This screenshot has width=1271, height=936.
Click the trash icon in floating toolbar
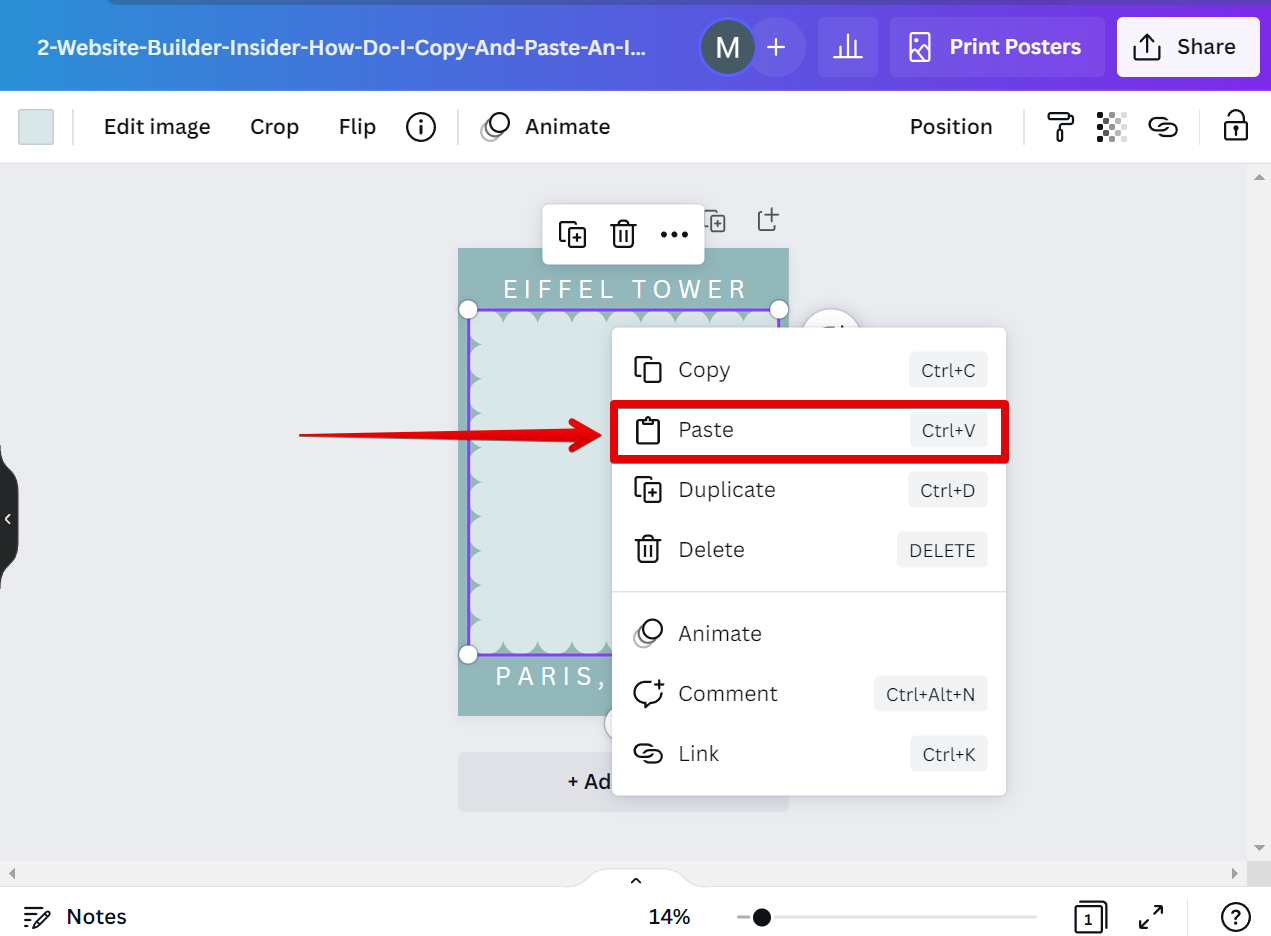[x=623, y=234]
